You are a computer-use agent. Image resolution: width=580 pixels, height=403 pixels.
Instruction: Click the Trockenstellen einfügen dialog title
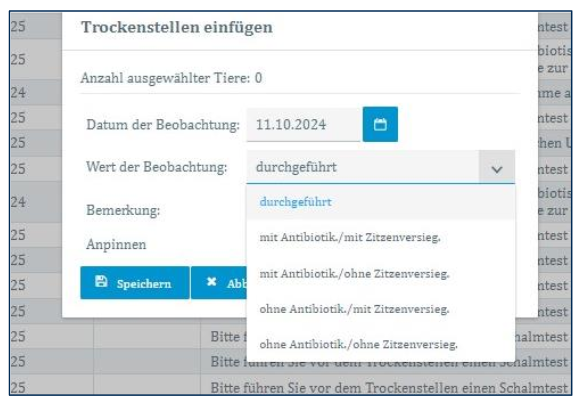177,27
